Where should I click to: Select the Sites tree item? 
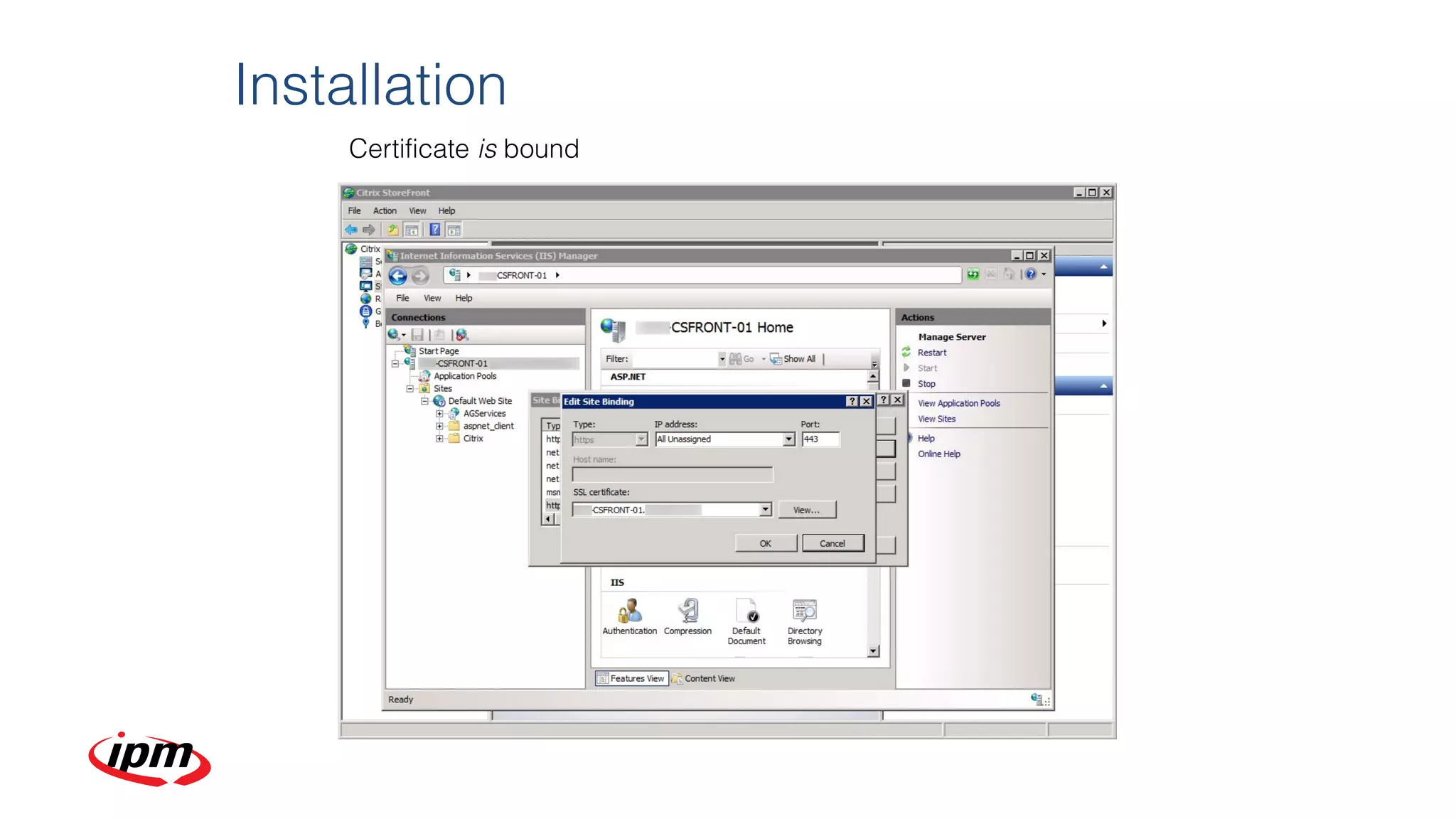tap(443, 389)
